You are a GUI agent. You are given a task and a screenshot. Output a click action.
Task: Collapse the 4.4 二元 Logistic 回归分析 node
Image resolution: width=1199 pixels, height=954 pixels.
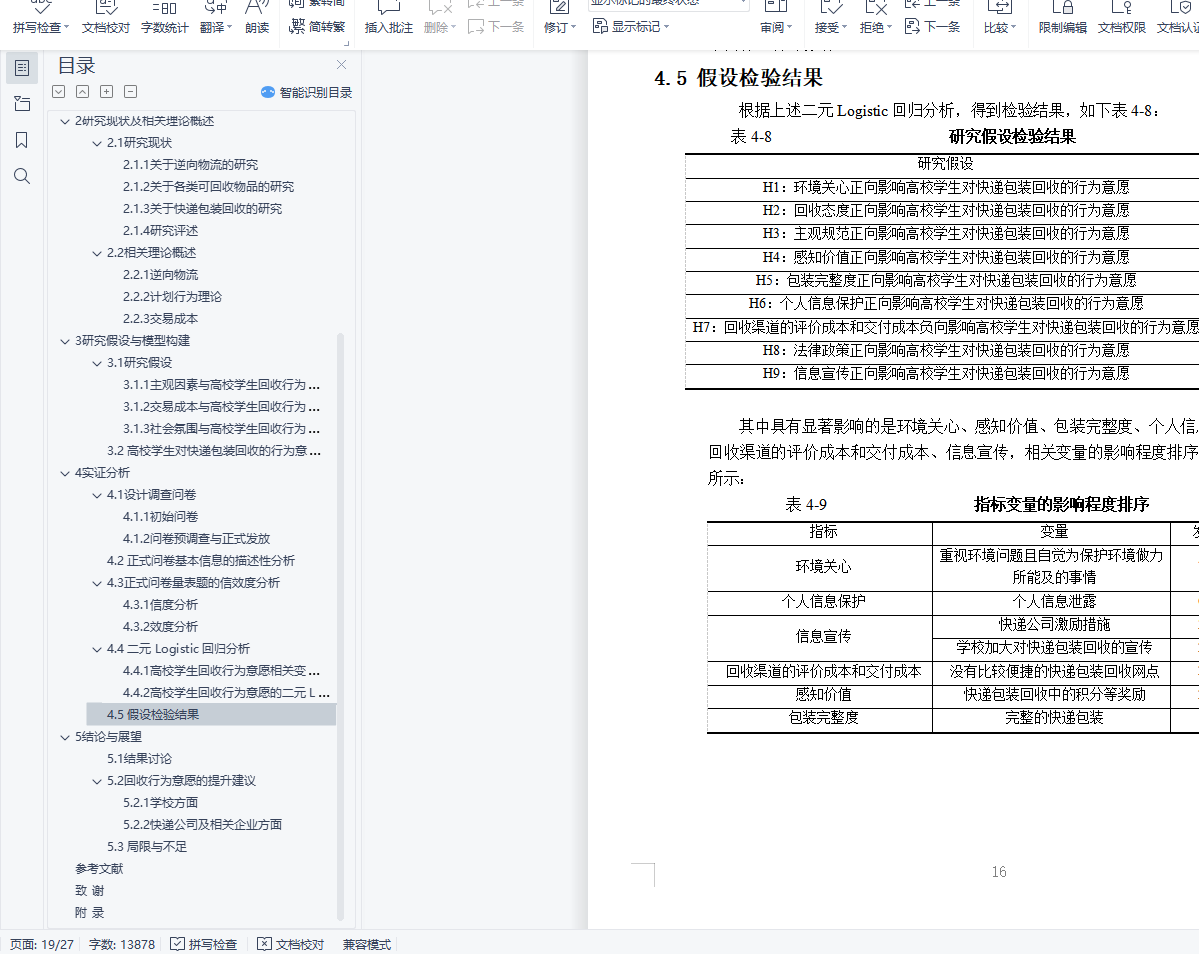97,650
